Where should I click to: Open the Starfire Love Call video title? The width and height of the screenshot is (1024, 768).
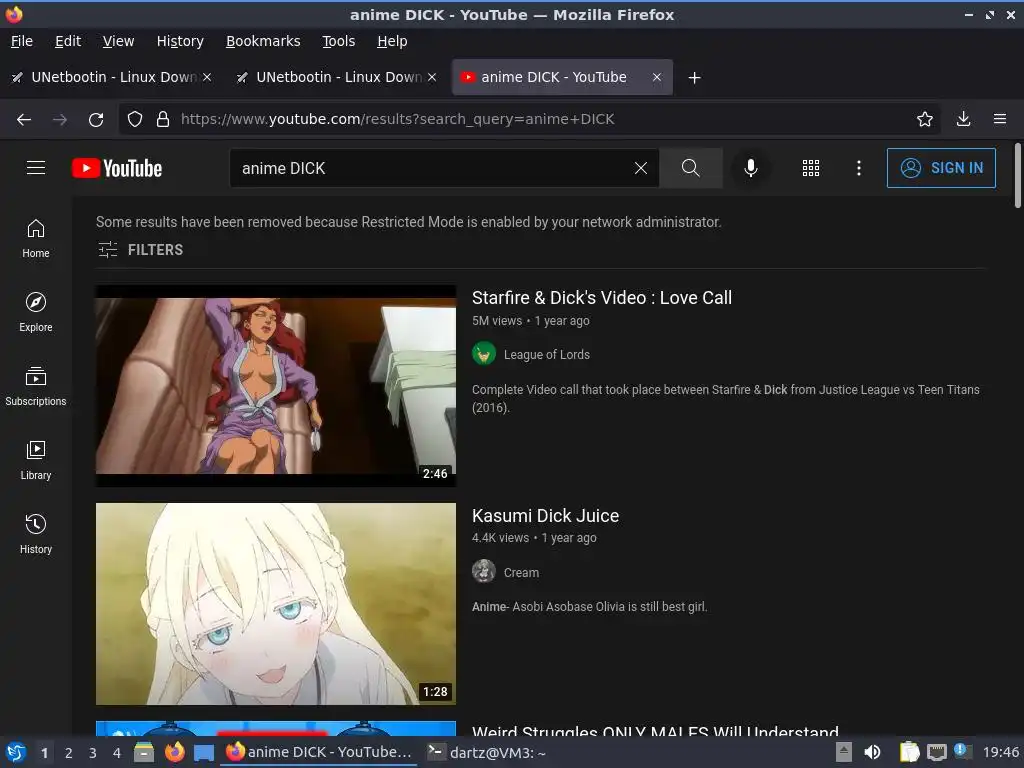[x=601, y=298]
